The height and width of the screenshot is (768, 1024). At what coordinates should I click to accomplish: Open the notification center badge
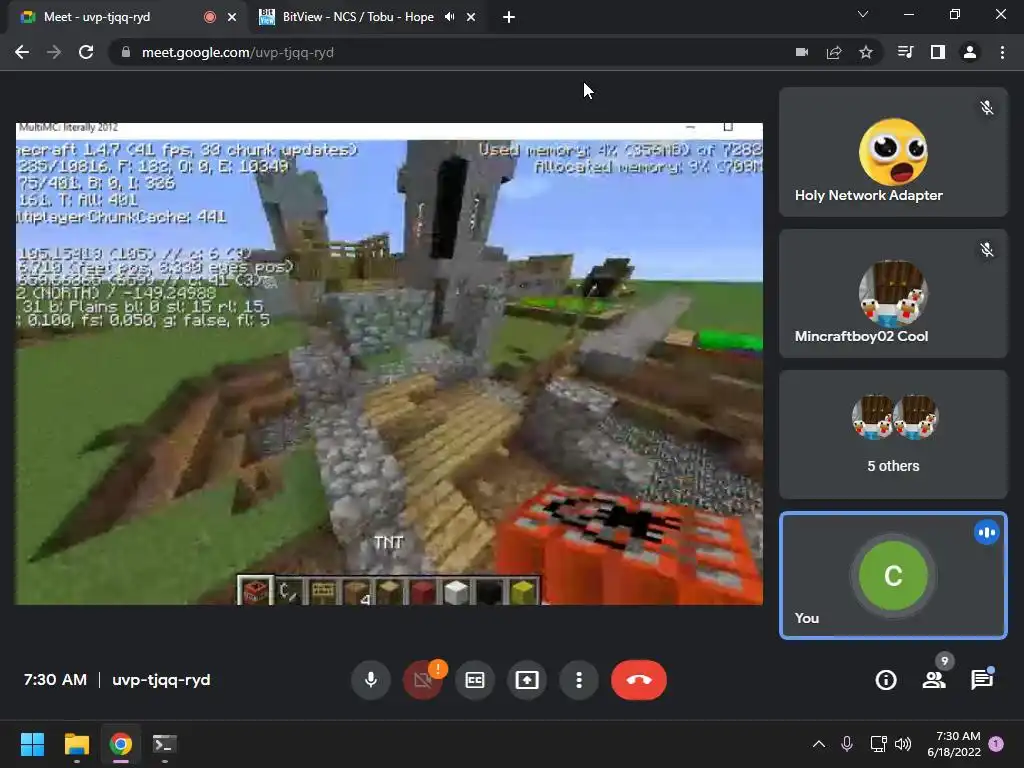coord(996,744)
